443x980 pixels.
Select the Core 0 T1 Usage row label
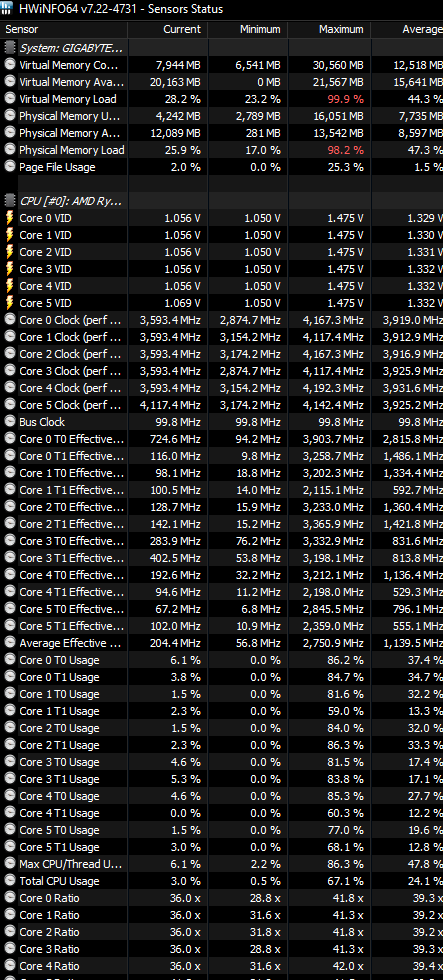pos(59,677)
